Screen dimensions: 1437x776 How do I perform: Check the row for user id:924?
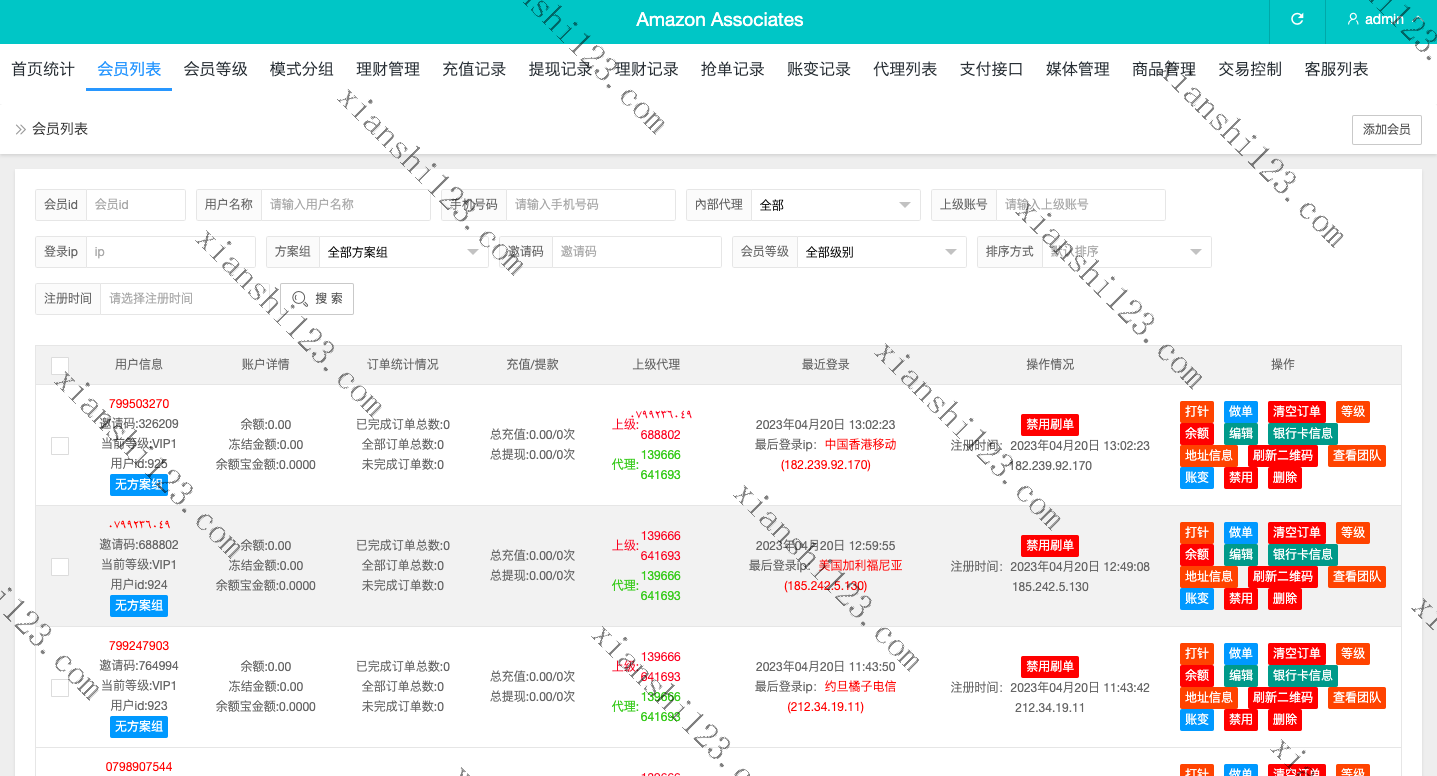point(60,566)
